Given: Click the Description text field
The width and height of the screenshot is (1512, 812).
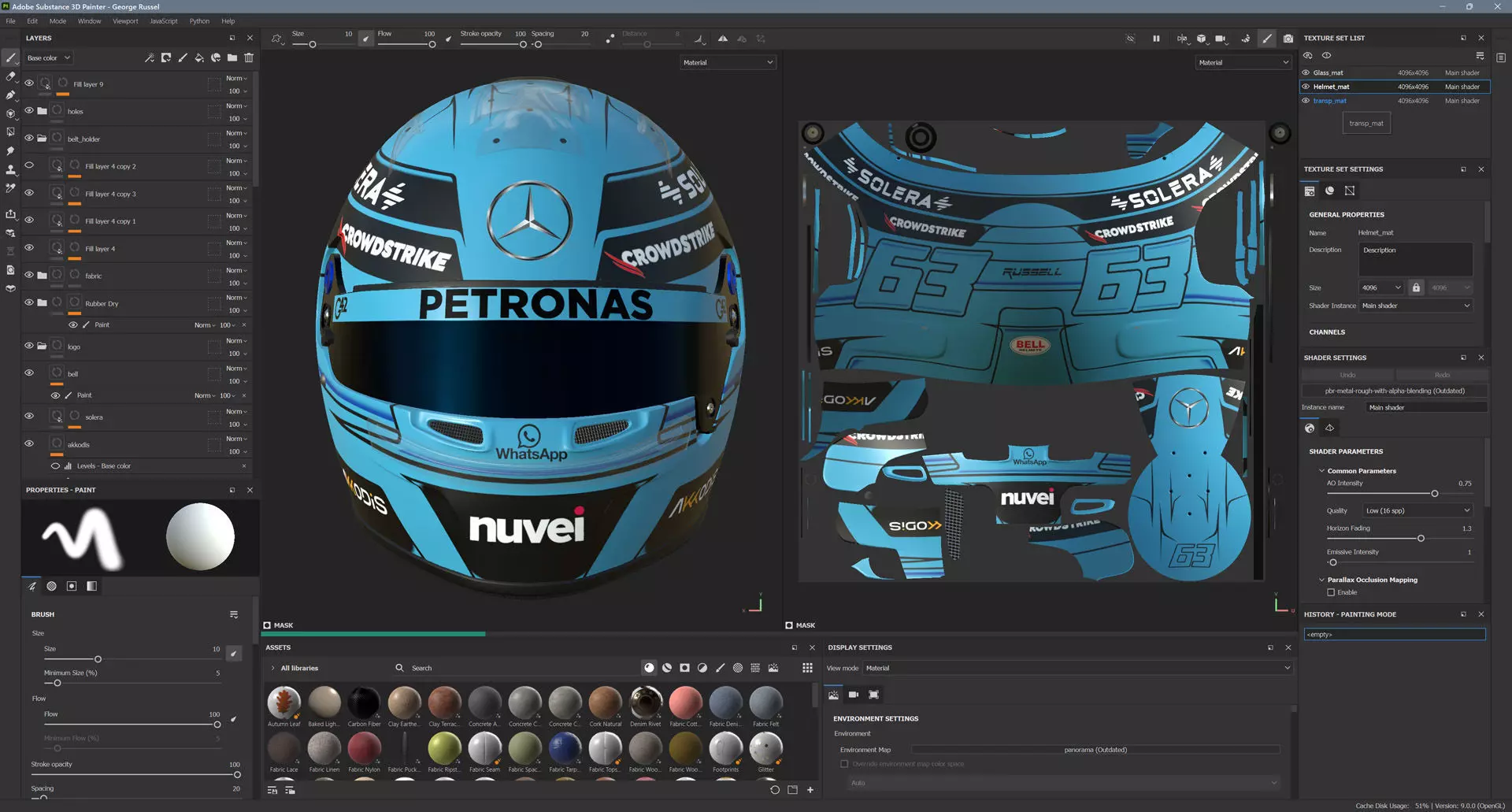Looking at the screenshot, I should pyautogui.click(x=1415, y=259).
